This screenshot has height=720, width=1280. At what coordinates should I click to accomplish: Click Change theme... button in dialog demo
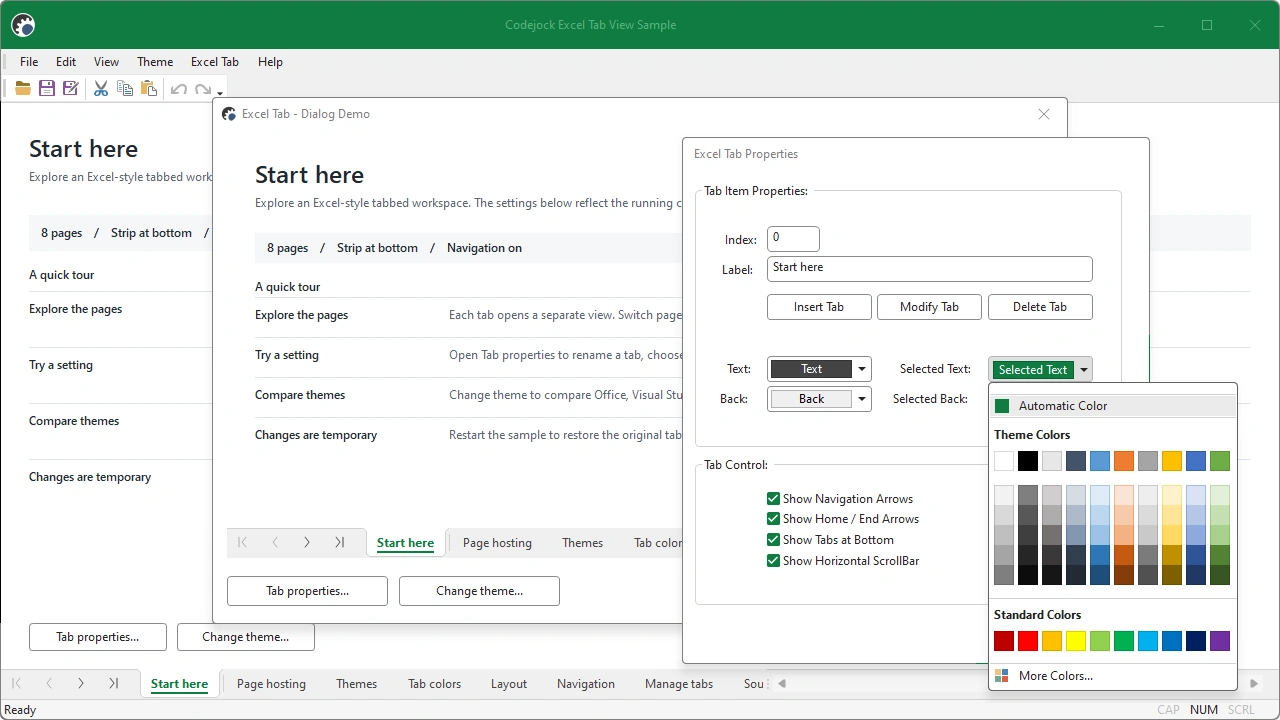click(x=479, y=591)
